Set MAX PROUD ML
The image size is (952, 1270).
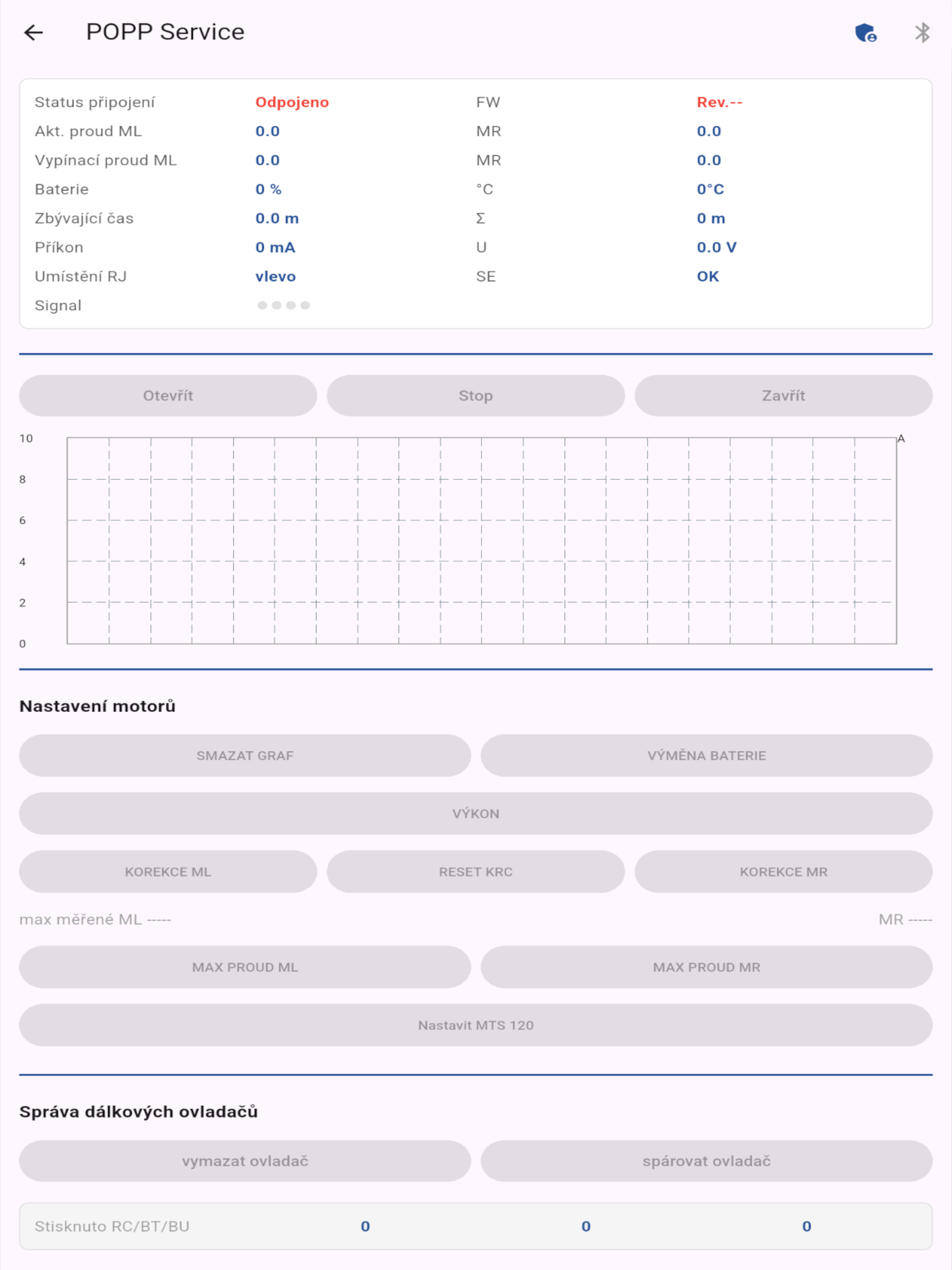tap(245, 967)
